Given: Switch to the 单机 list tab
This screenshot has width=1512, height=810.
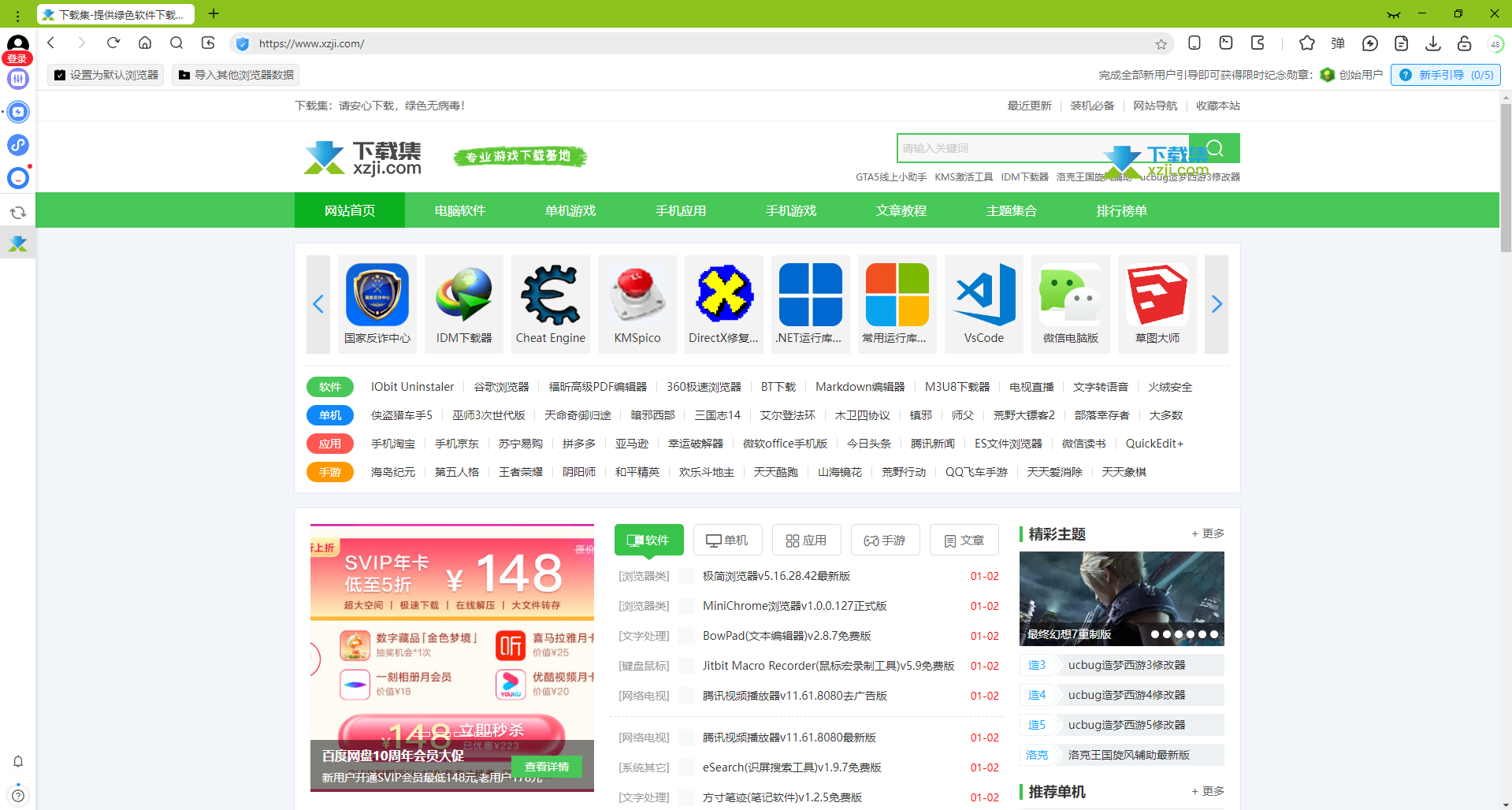Looking at the screenshot, I should tap(727, 540).
